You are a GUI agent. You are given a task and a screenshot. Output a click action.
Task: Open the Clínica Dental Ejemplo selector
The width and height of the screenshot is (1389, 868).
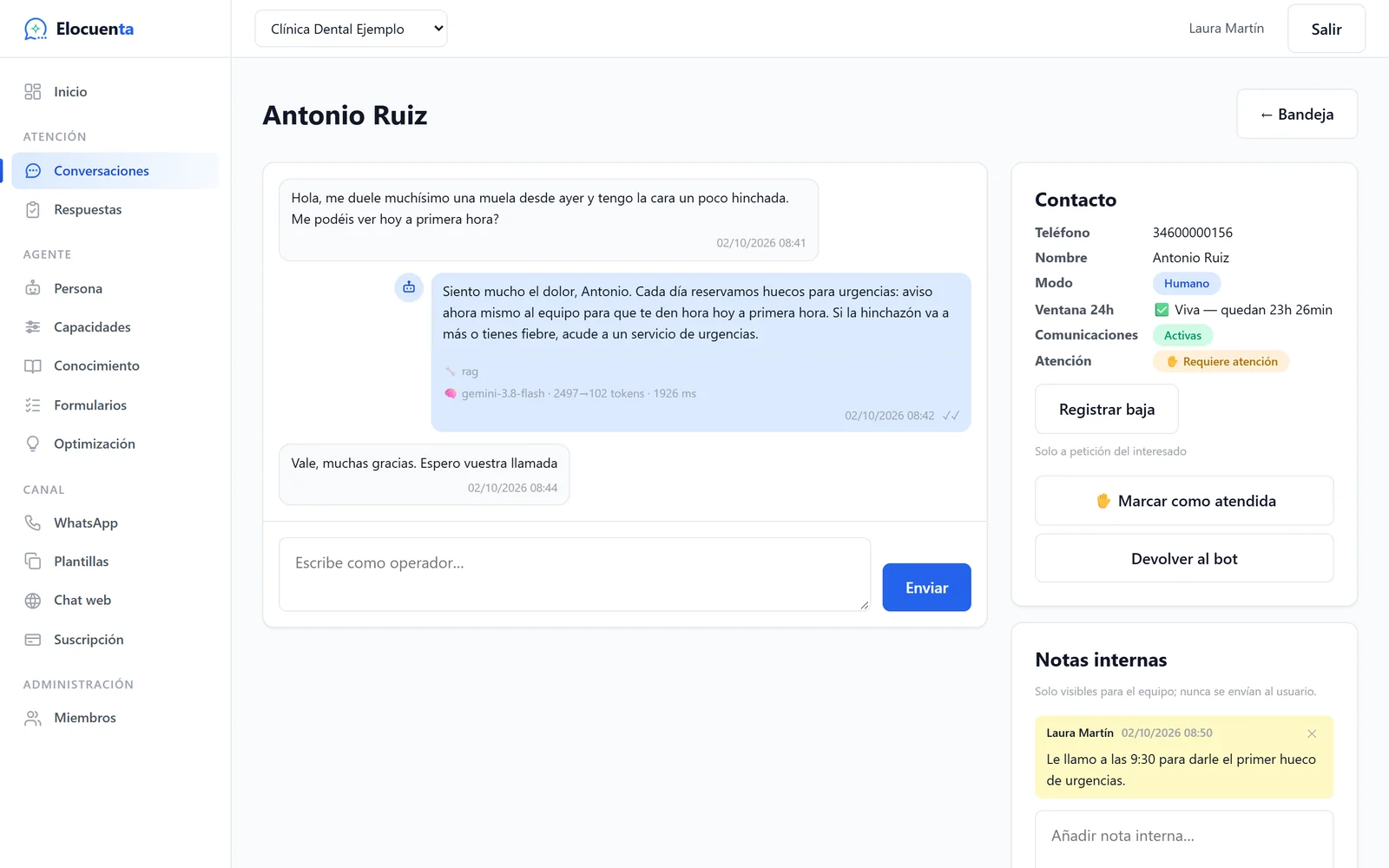pos(351,29)
